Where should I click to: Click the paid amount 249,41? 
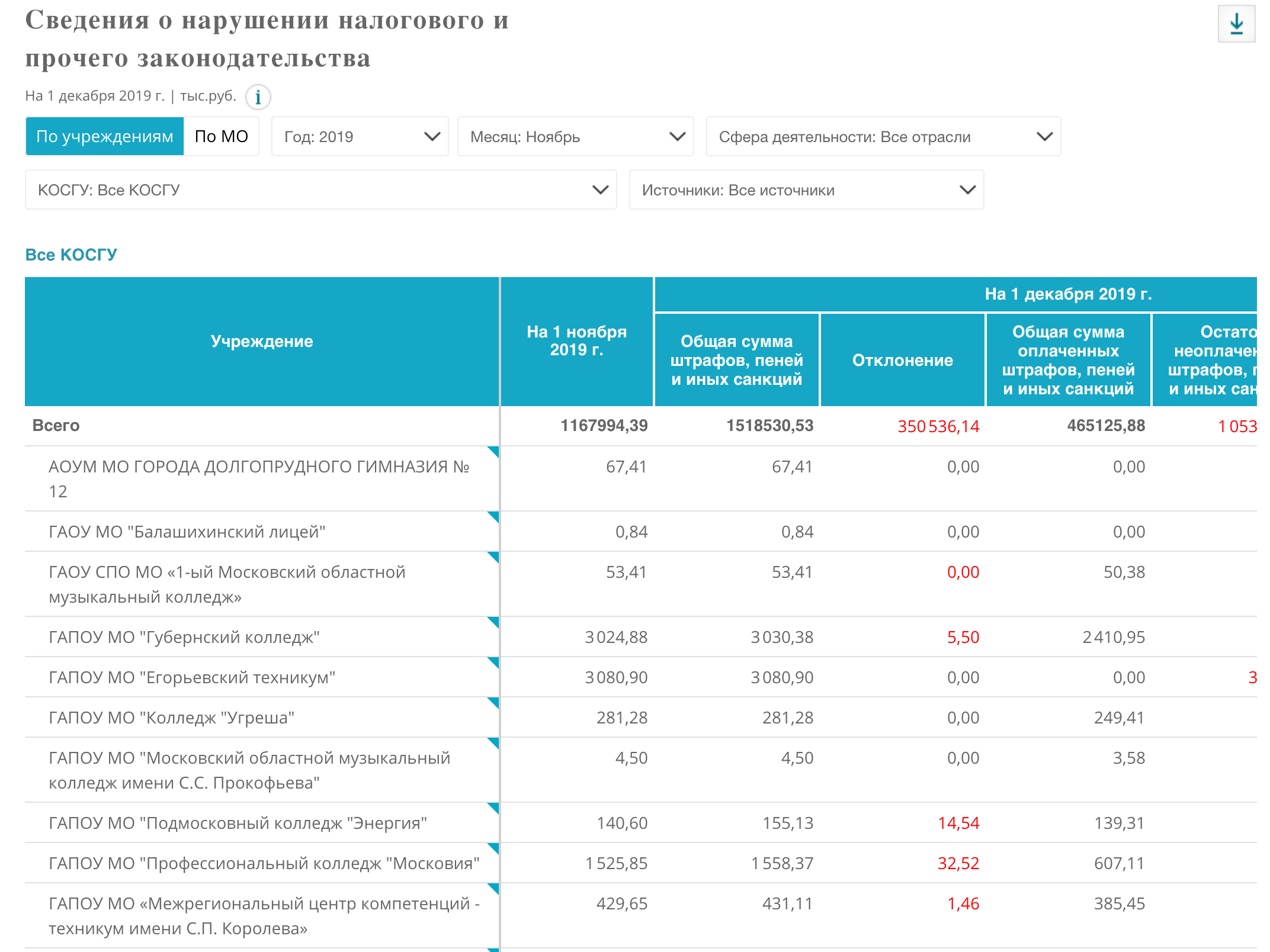(1120, 718)
